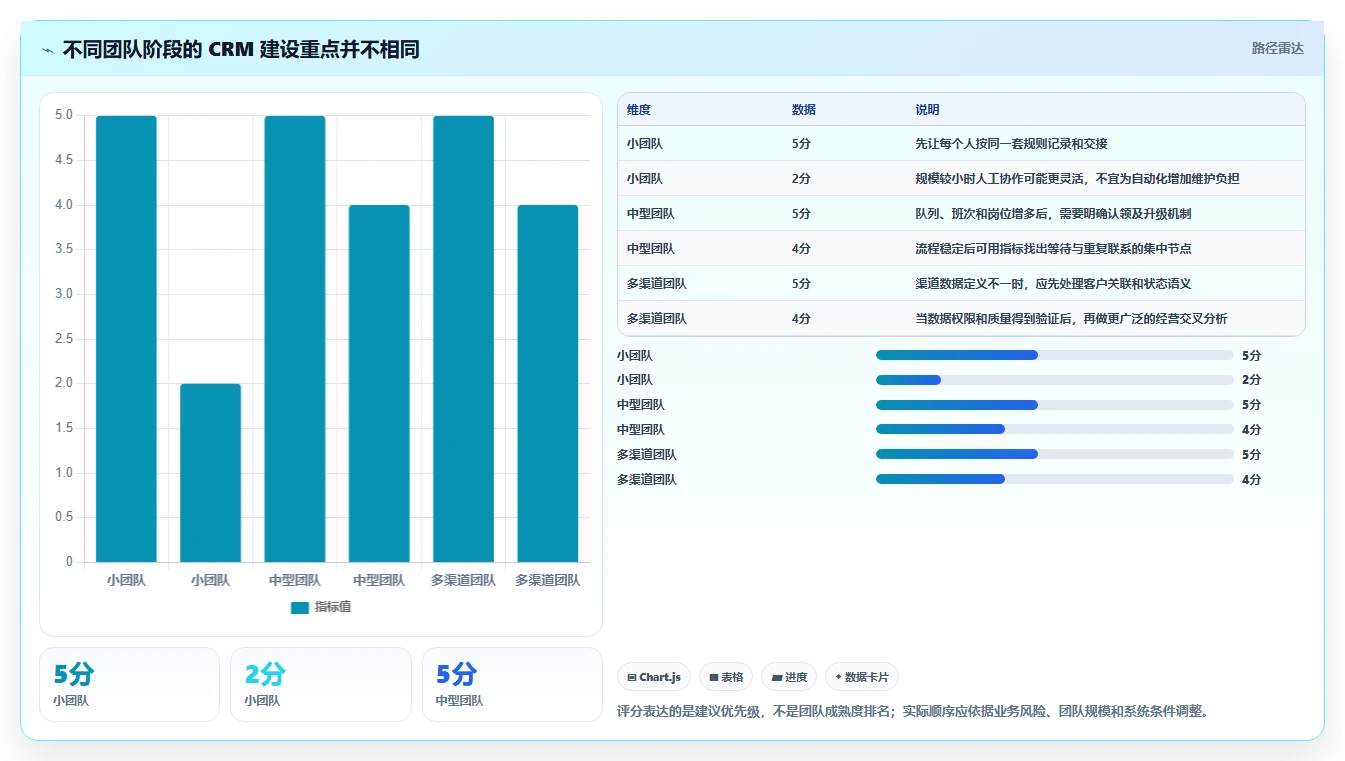Click the y-axis value 1.5
The width and height of the screenshot is (1345, 761).
click(64, 428)
